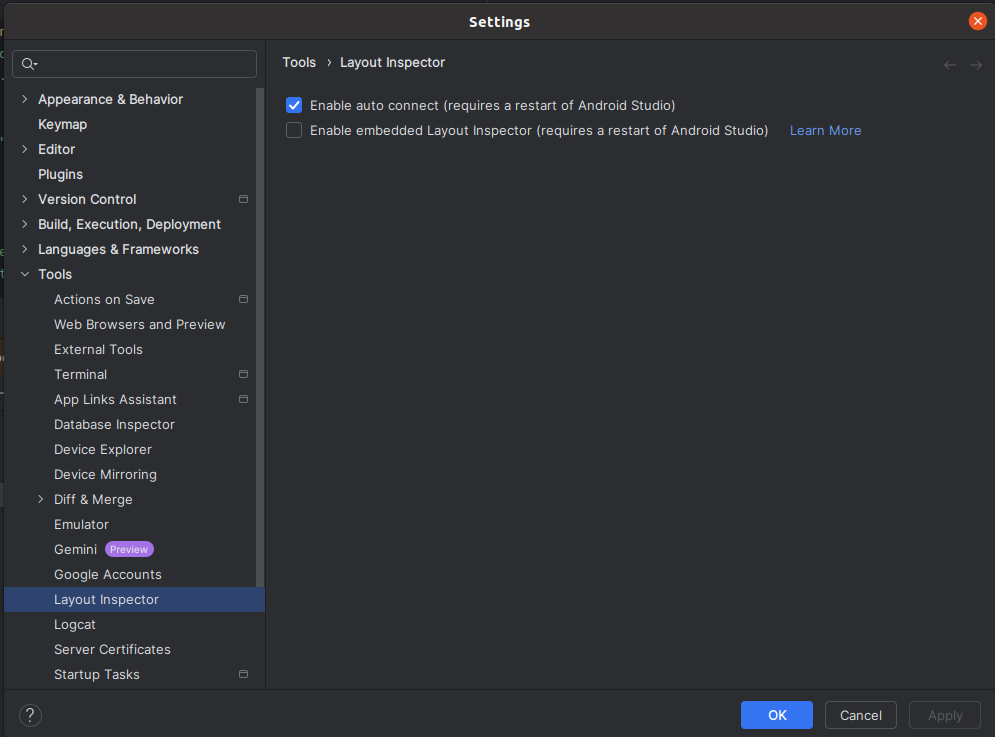
Task: Click project-level icon beside Actions on Save
Action: click(243, 299)
